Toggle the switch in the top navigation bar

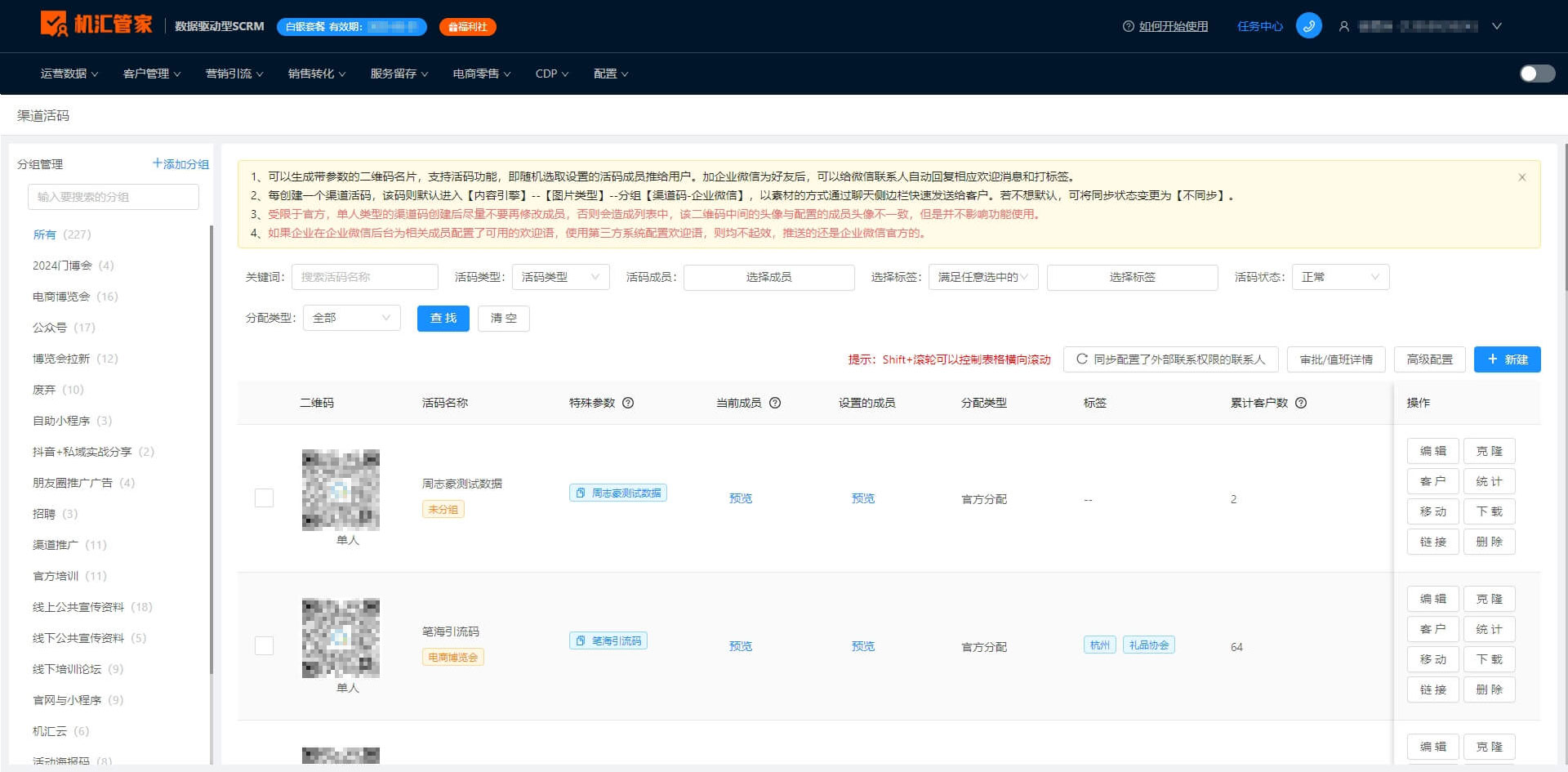(1537, 74)
